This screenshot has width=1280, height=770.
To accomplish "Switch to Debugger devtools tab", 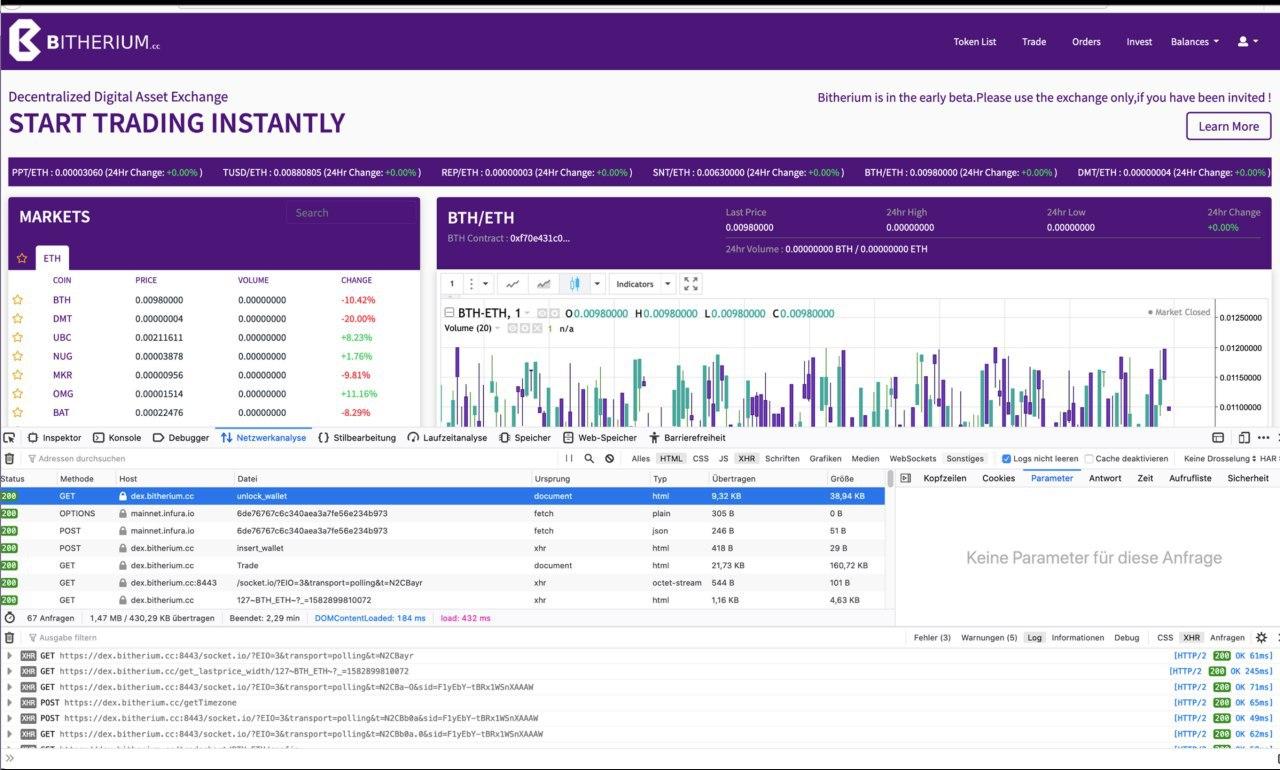I will pos(181,437).
